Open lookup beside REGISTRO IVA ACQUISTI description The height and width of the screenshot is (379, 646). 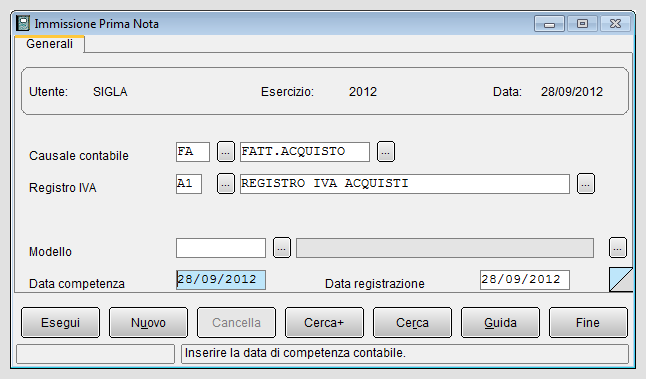586,184
